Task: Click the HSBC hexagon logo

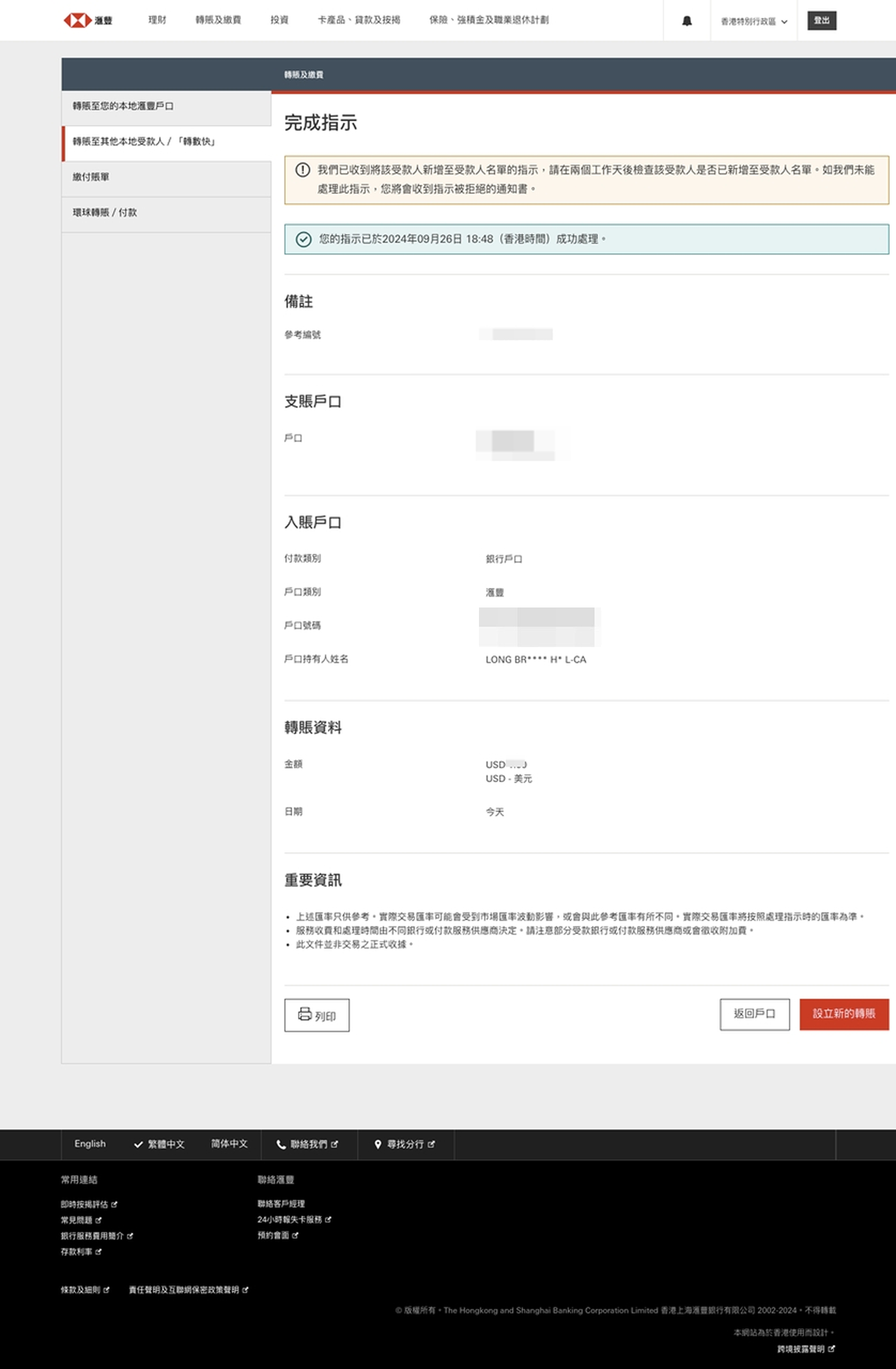Action: [77, 21]
